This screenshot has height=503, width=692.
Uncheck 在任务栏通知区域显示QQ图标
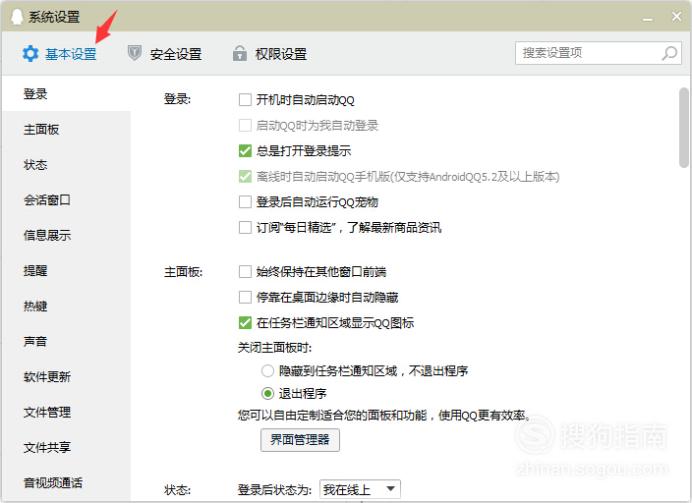tap(245, 323)
